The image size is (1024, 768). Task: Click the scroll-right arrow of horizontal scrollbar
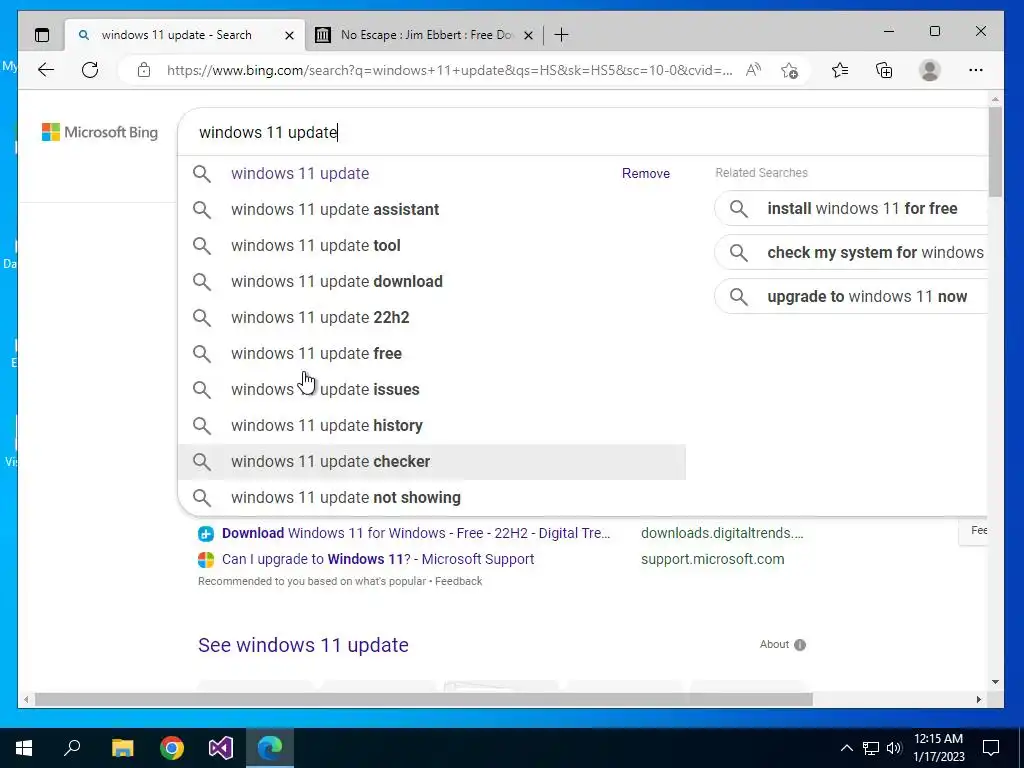click(x=978, y=699)
